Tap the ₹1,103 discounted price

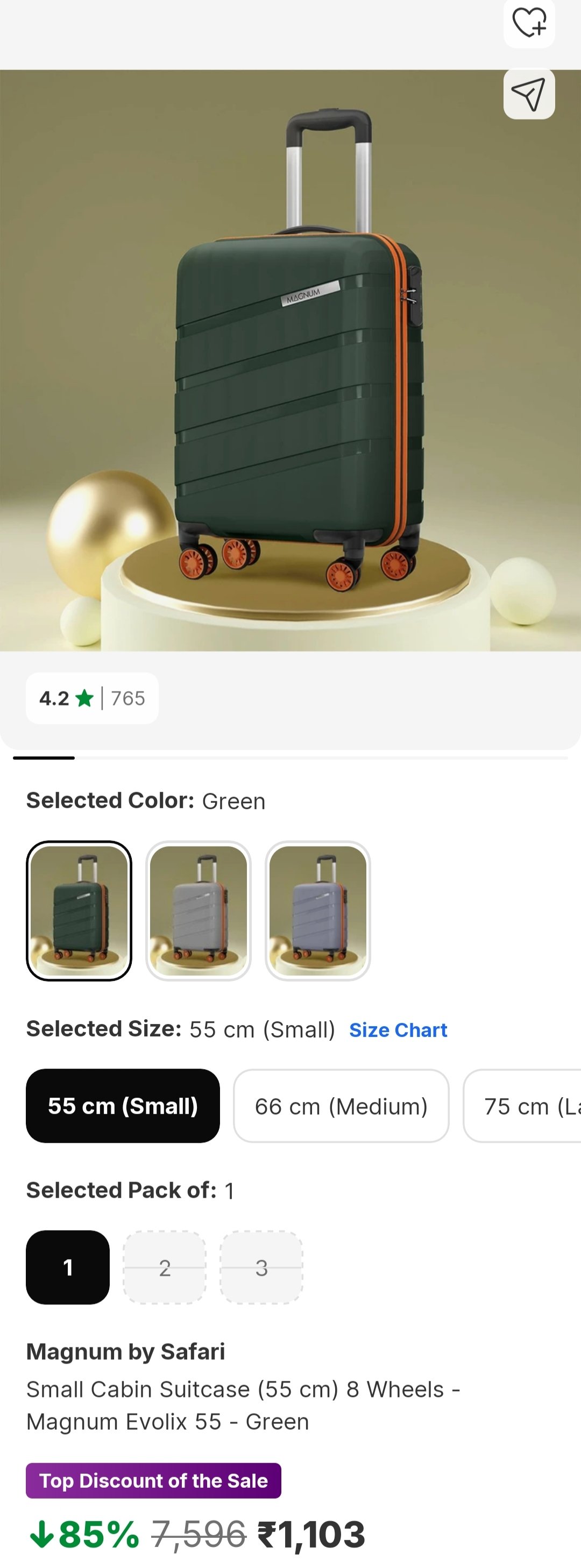pyautogui.click(x=311, y=1534)
